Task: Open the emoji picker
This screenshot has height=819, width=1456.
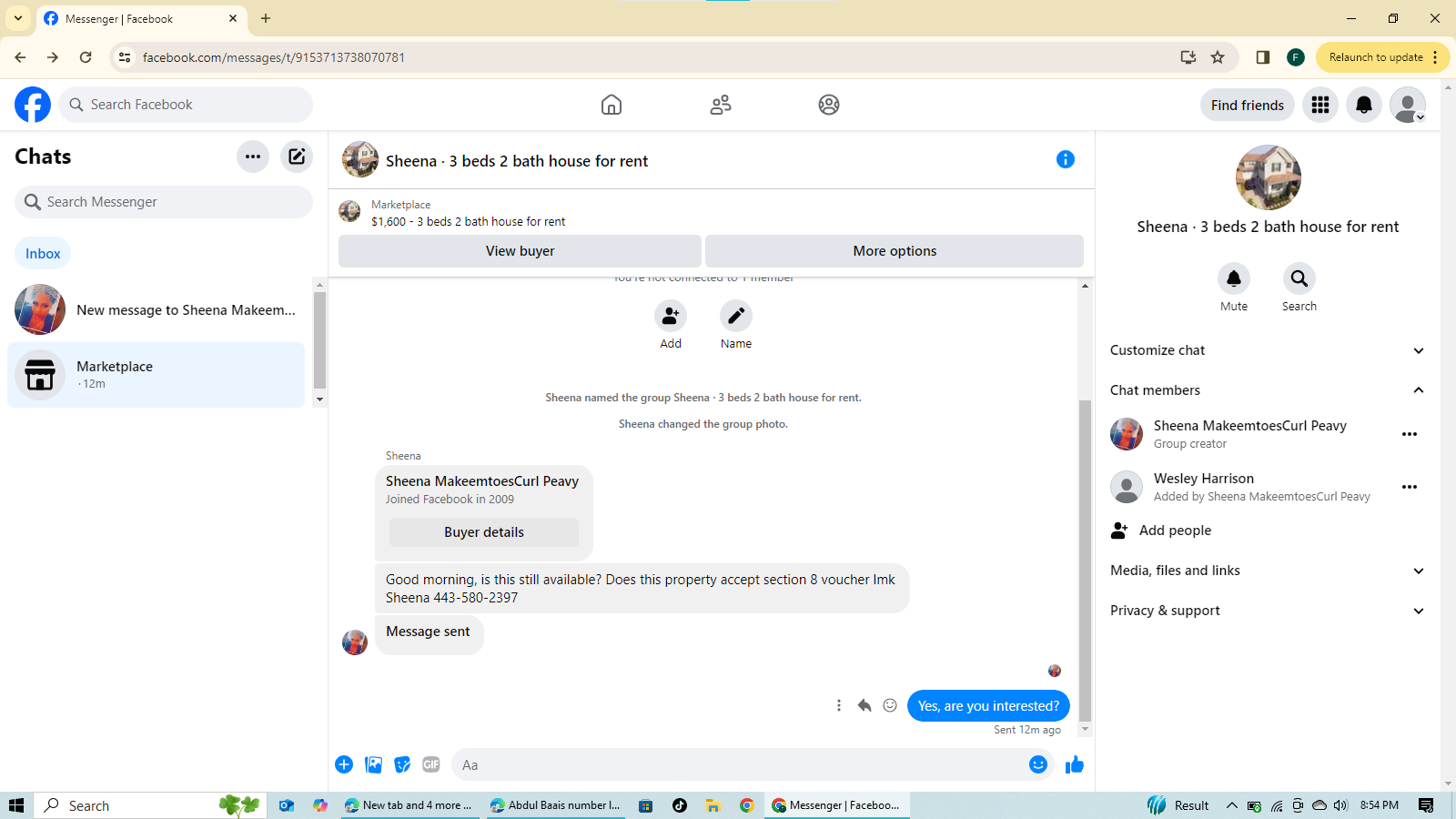Action: [x=1038, y=764]
